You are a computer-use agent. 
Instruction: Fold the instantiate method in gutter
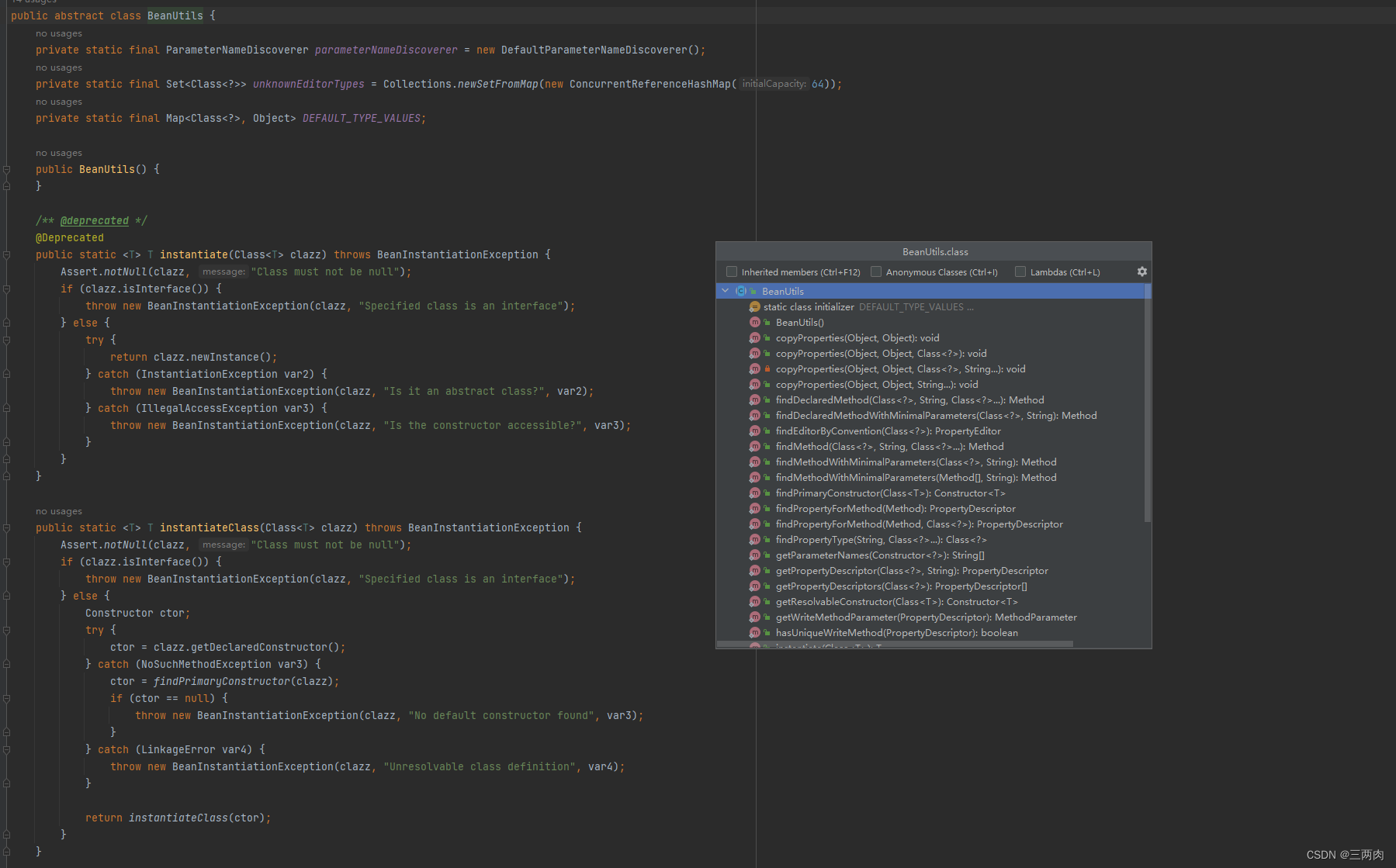pyautogui.click(x=6, y=254)
